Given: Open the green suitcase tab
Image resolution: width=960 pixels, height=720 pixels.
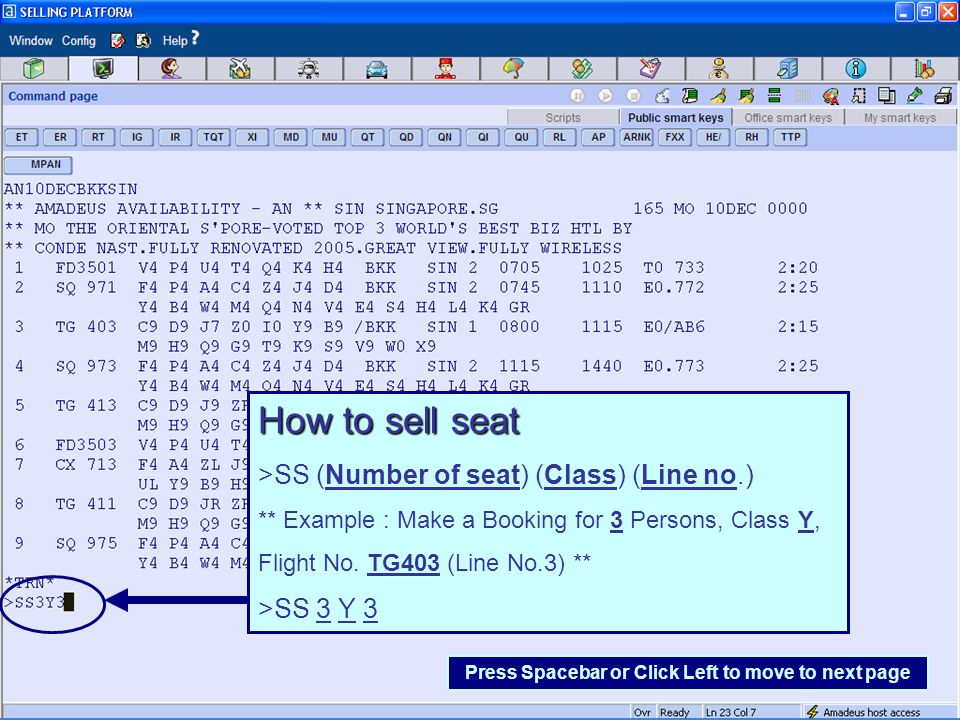Looking at the screenshot, I should (x=34, y=69).
